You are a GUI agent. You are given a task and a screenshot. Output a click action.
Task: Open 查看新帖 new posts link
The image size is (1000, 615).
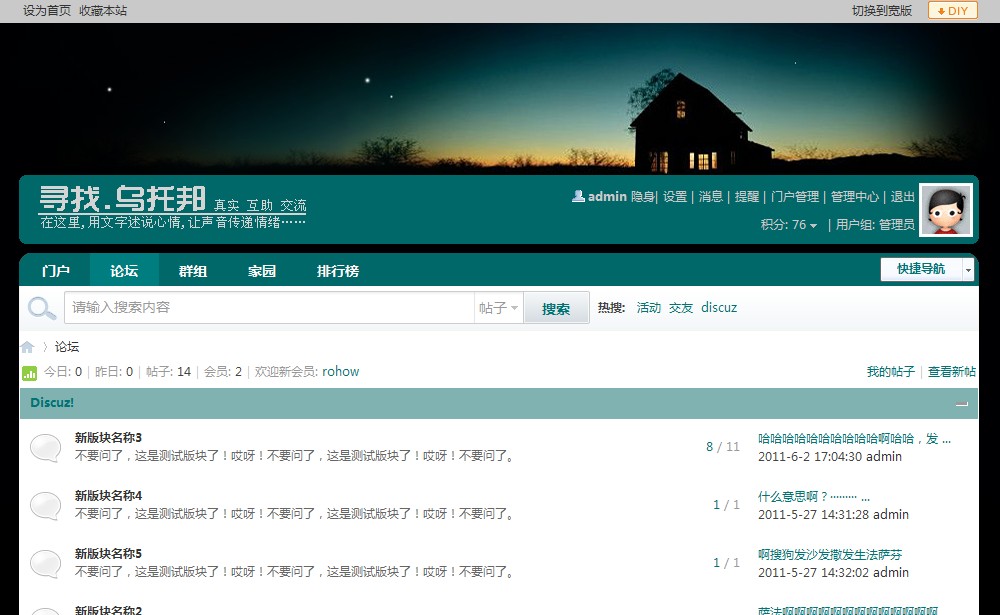click(952, 371)
